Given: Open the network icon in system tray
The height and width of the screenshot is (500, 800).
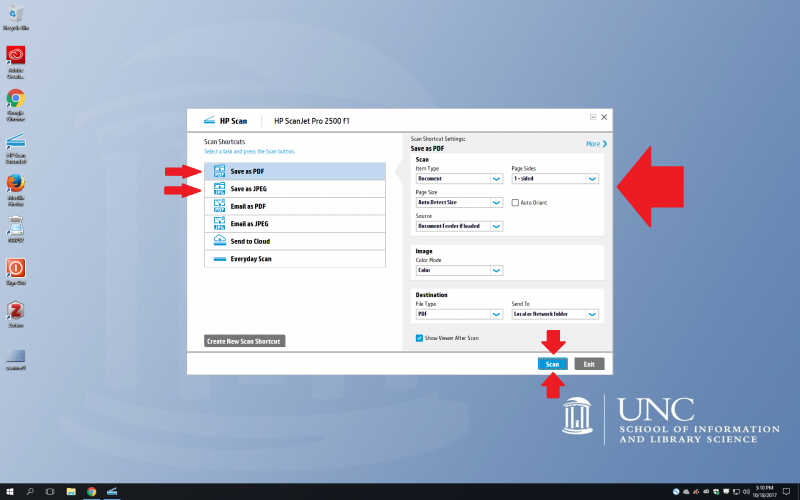Looking at the screenshot, I should pyautogui.click(x=736, y=491).
